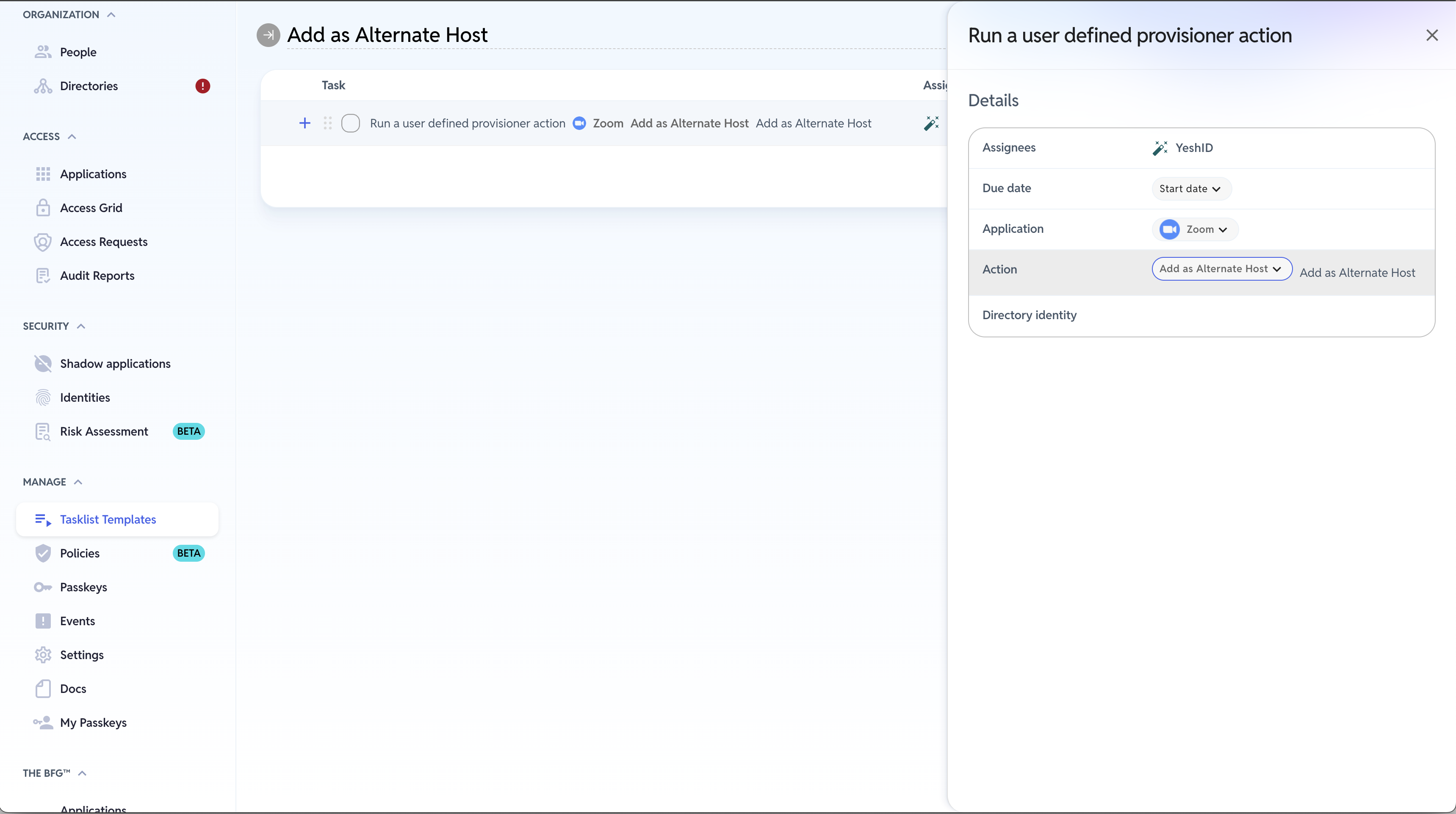Click the blue plus icon to add a task
1456x814 pixels.
tap(304, 123)
